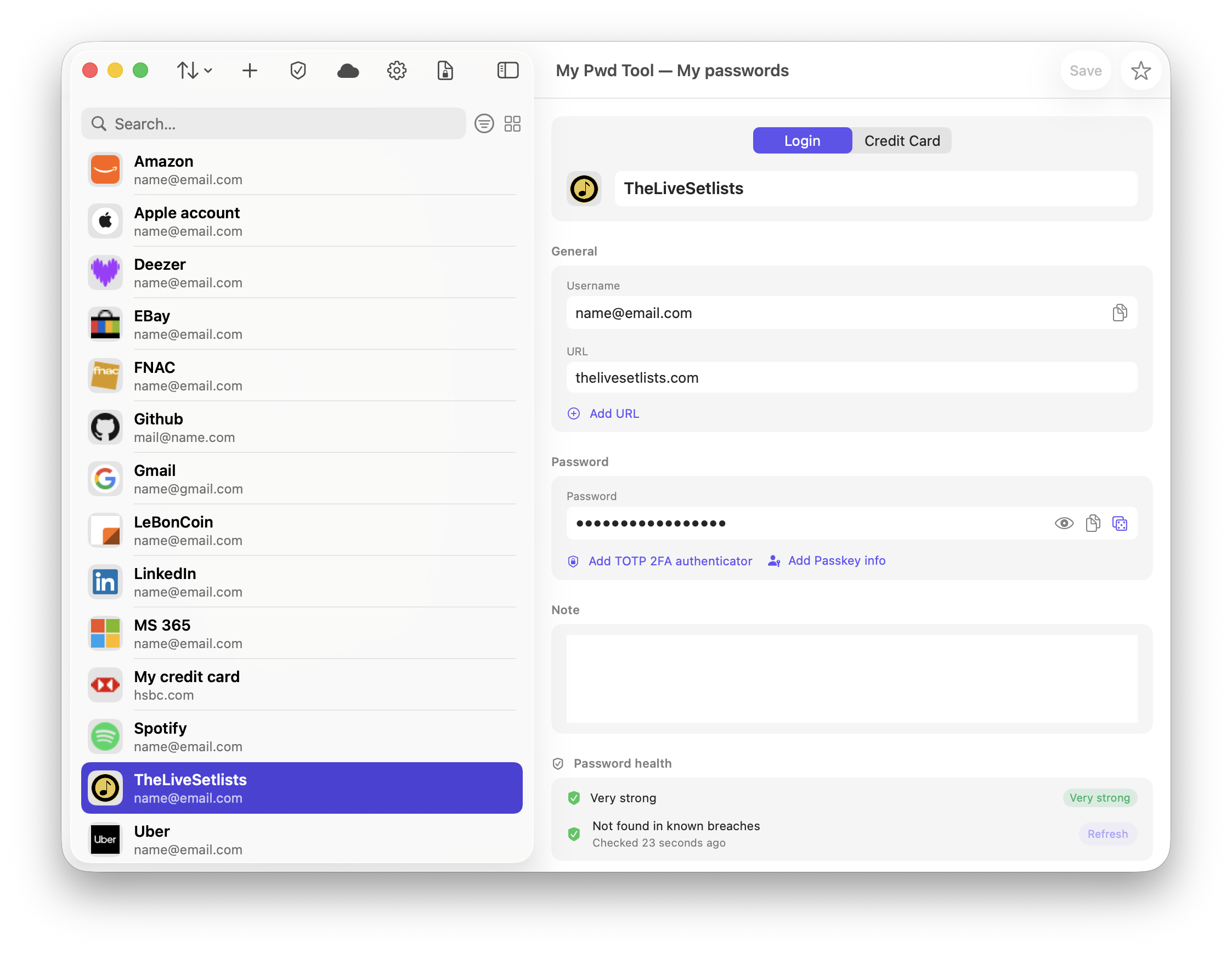Click the Note text area
1232x953 pixels.
click(x=851, y=678)
